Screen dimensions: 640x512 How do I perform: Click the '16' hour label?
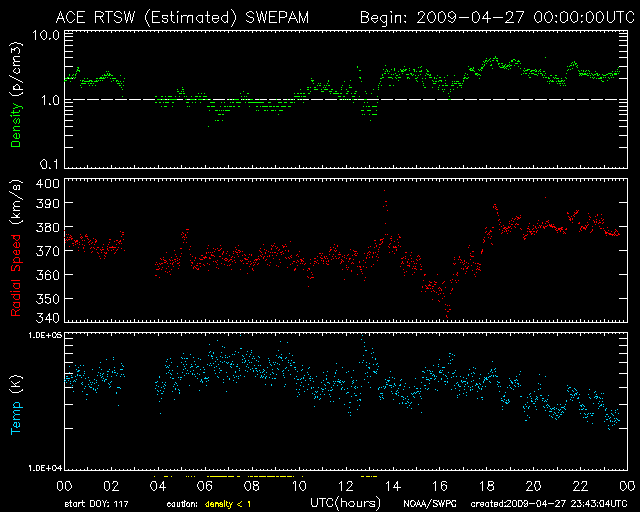[x=440, y=486]
